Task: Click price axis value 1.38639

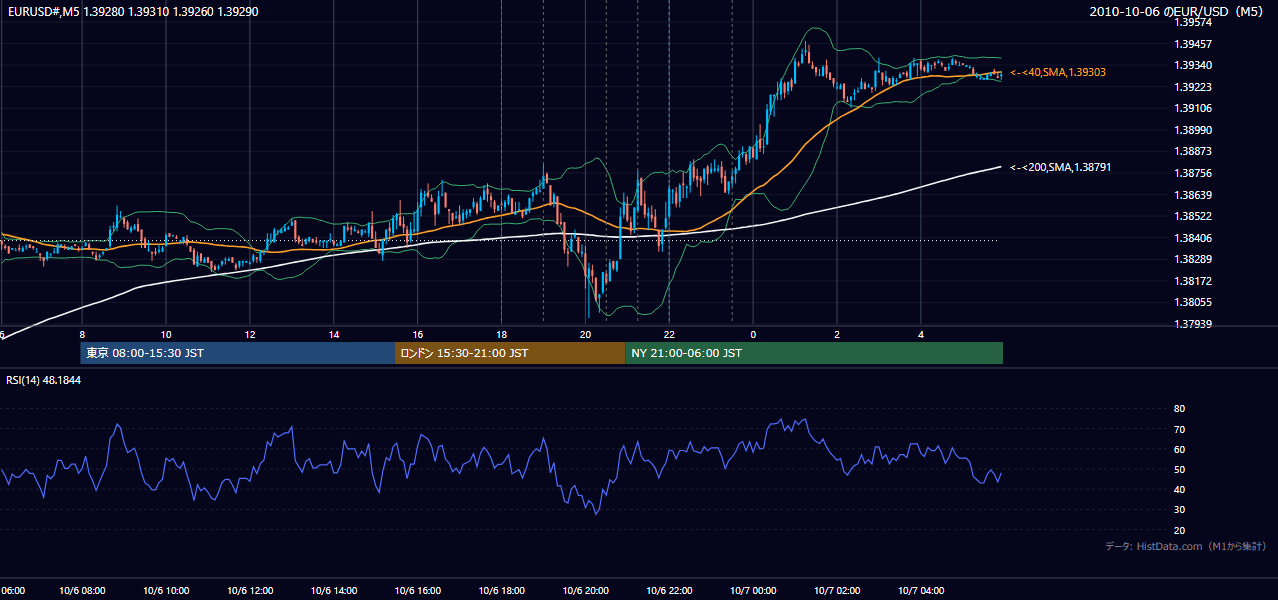Action: [1192, 195]
